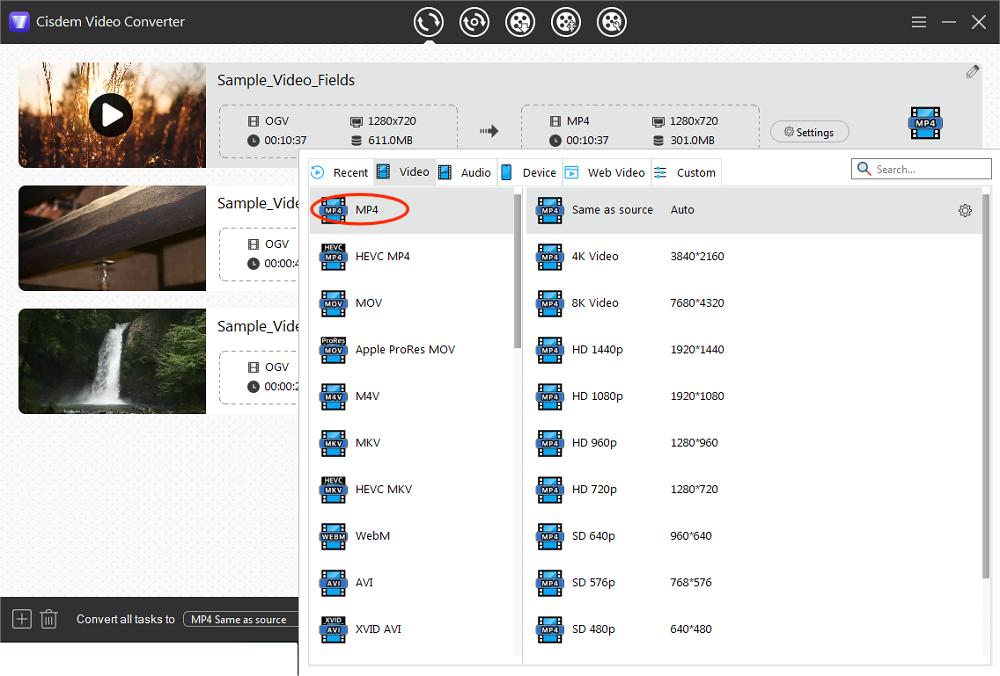Open Settings for Sample_Video_Fields

pos(809,132)
